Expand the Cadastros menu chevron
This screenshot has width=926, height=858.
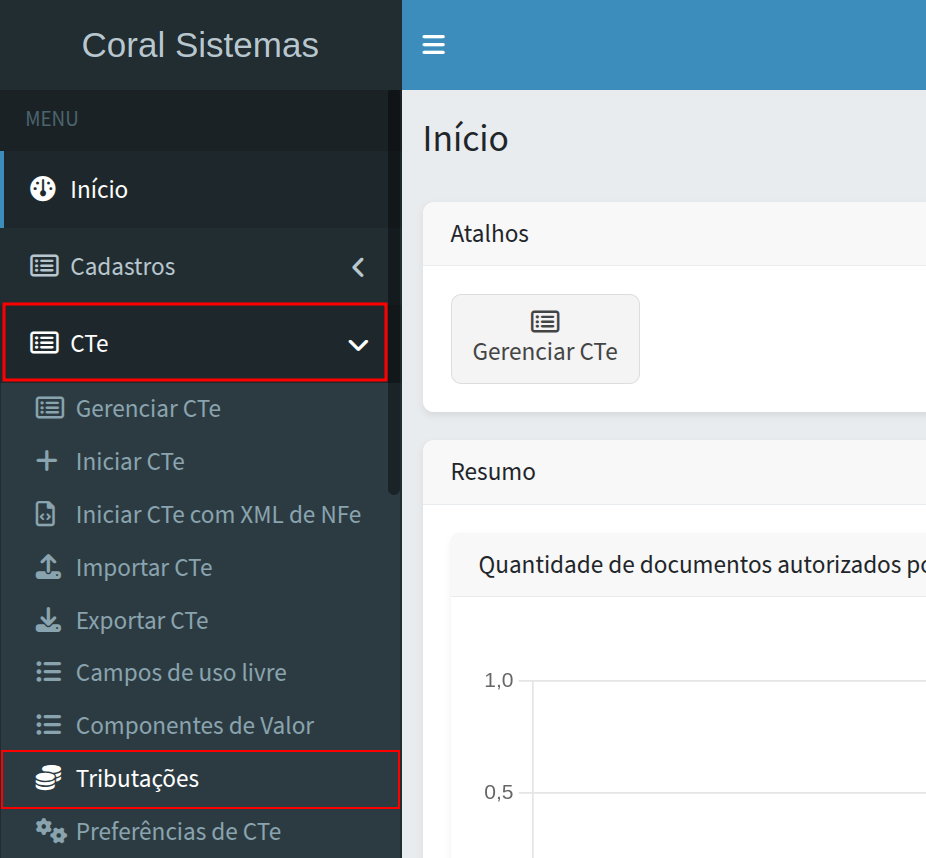pyautogui.click(x=358, y=267)
